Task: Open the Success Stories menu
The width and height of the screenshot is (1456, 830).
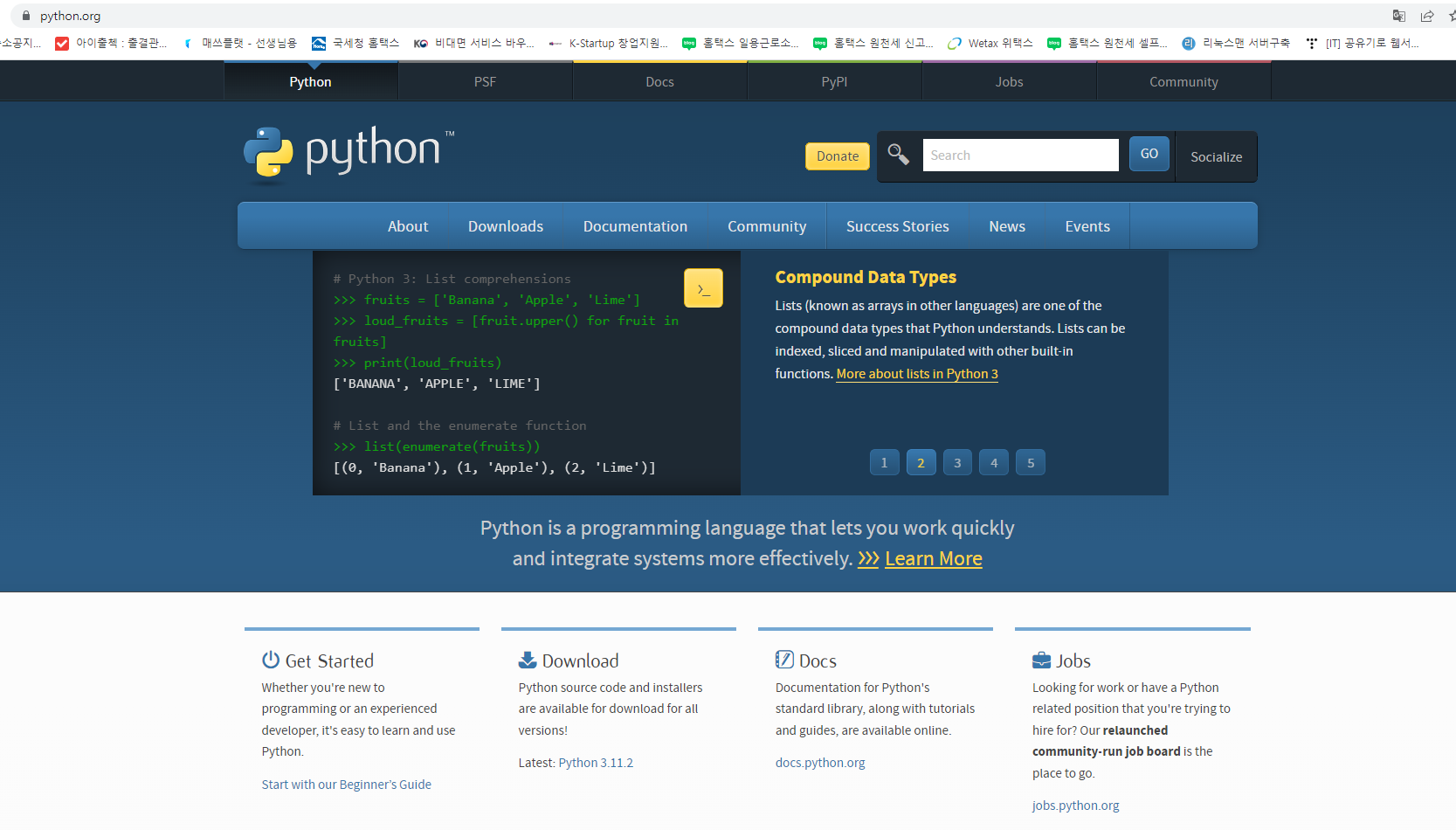Action: [x=898, y=226]
